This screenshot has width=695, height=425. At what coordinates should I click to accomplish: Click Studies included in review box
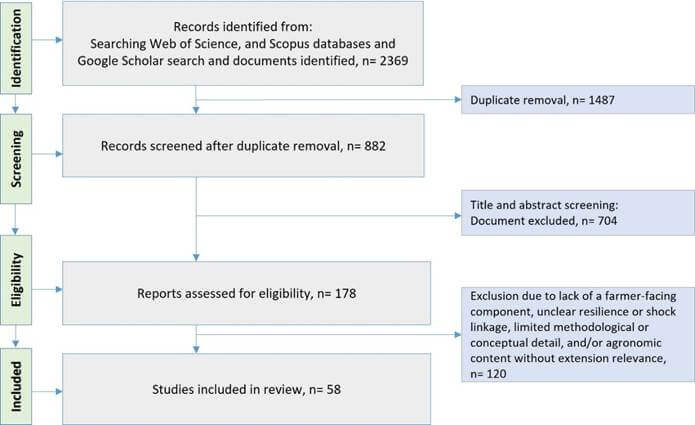coord(246,389)
